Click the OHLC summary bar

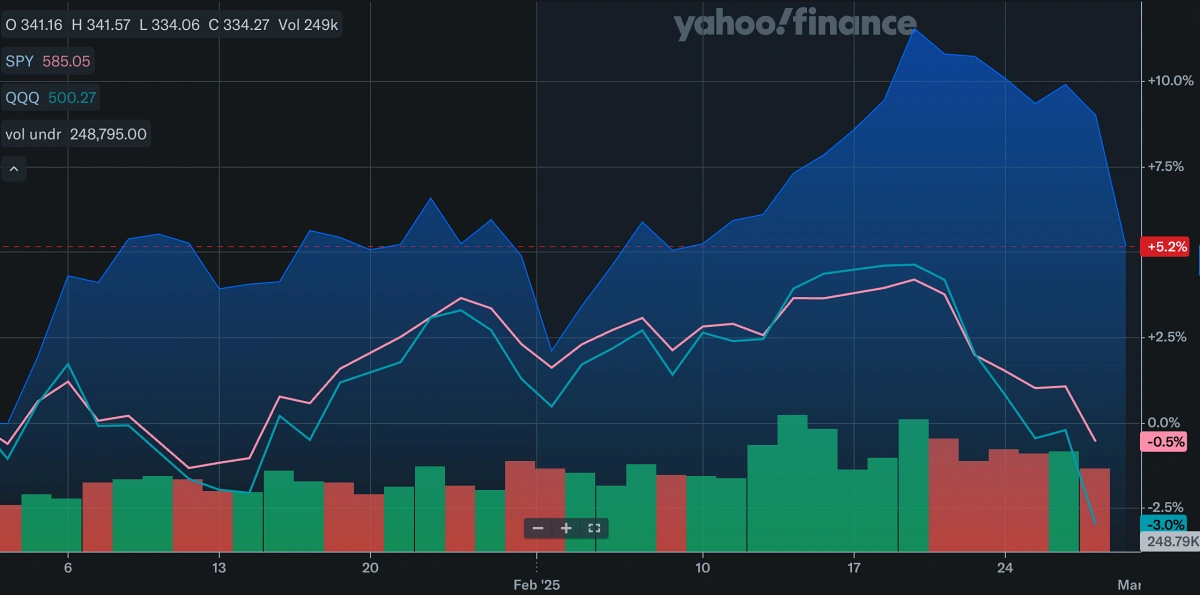pos(170,25)
